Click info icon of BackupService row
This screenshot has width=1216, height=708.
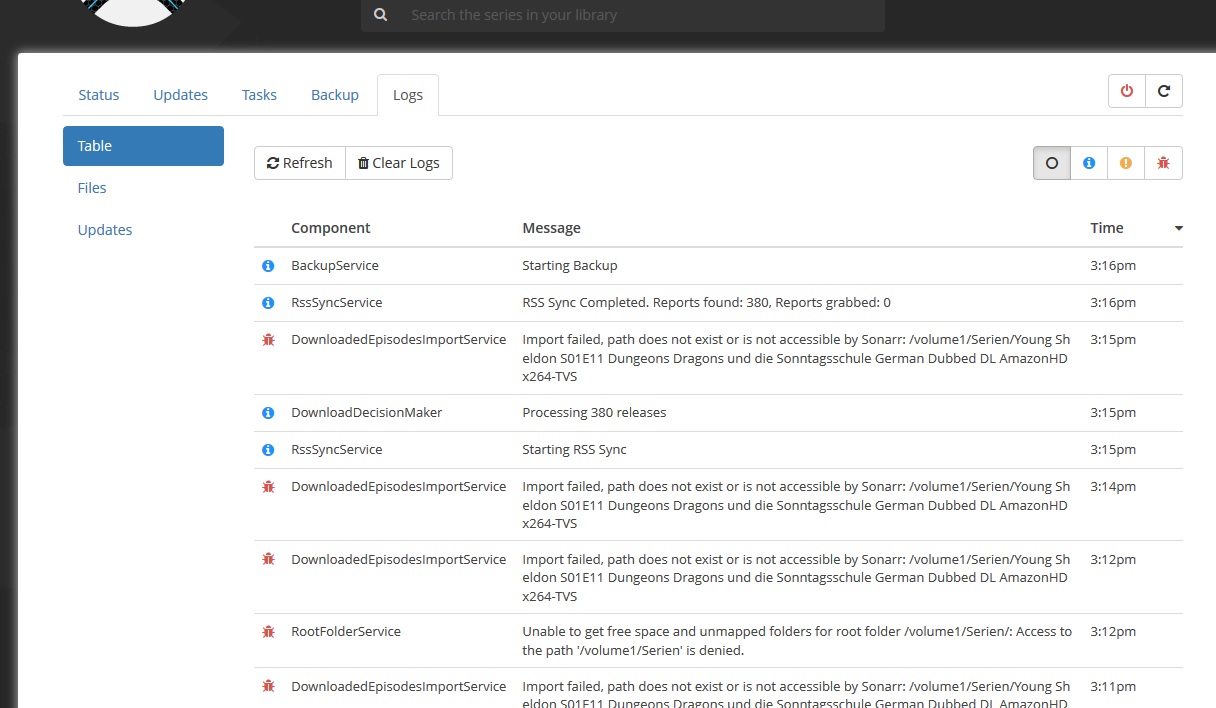268,266
